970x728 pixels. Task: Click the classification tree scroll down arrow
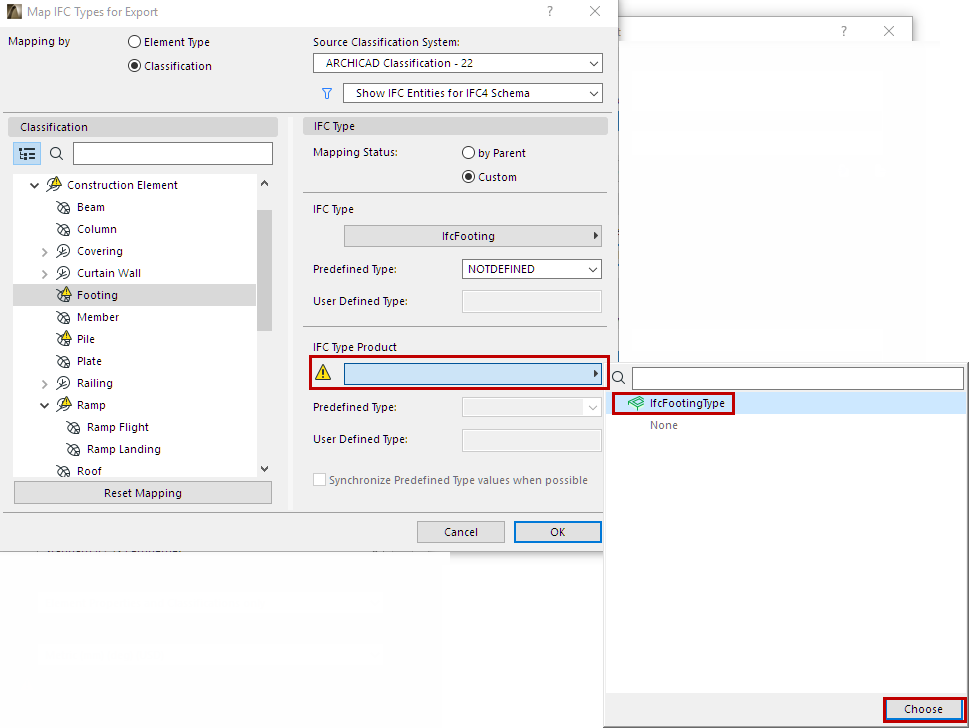(265, 469)
